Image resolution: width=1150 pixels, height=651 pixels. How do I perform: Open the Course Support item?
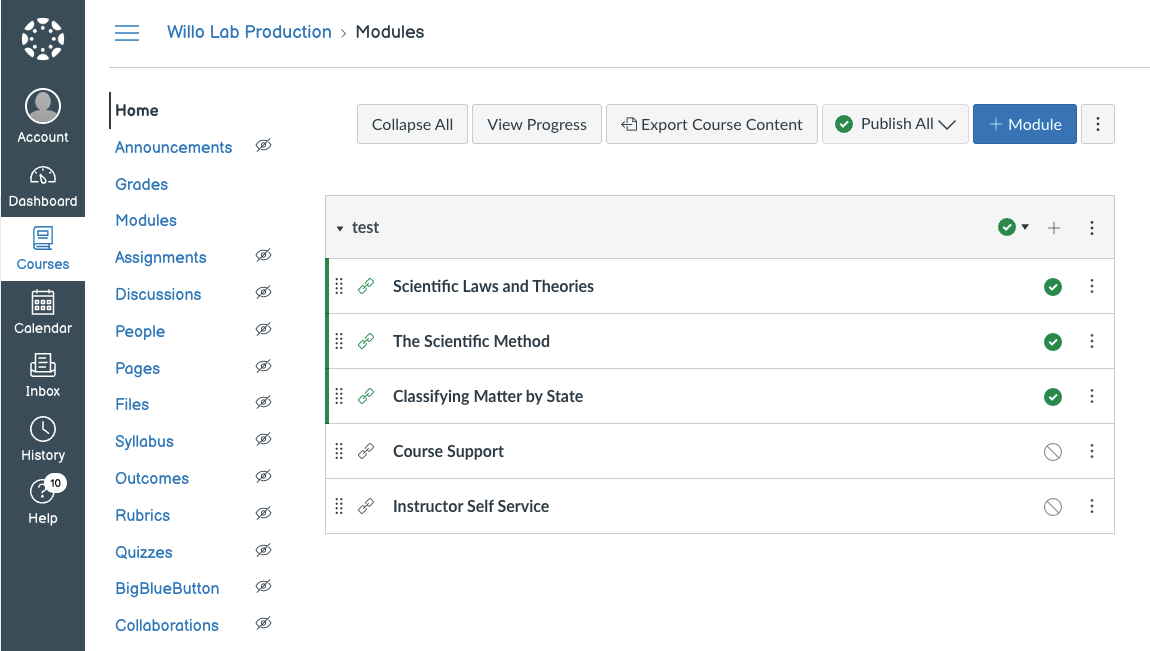pos(448,451)
